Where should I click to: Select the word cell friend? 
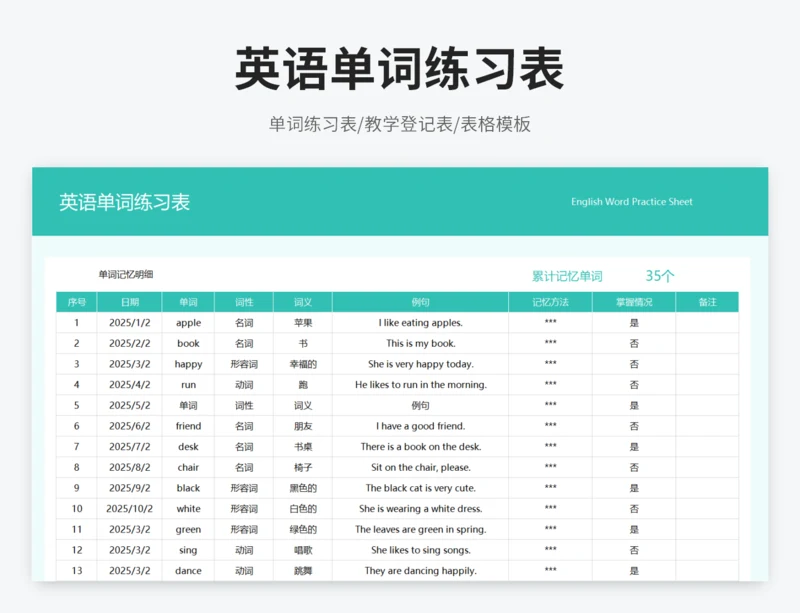point(188,426)
